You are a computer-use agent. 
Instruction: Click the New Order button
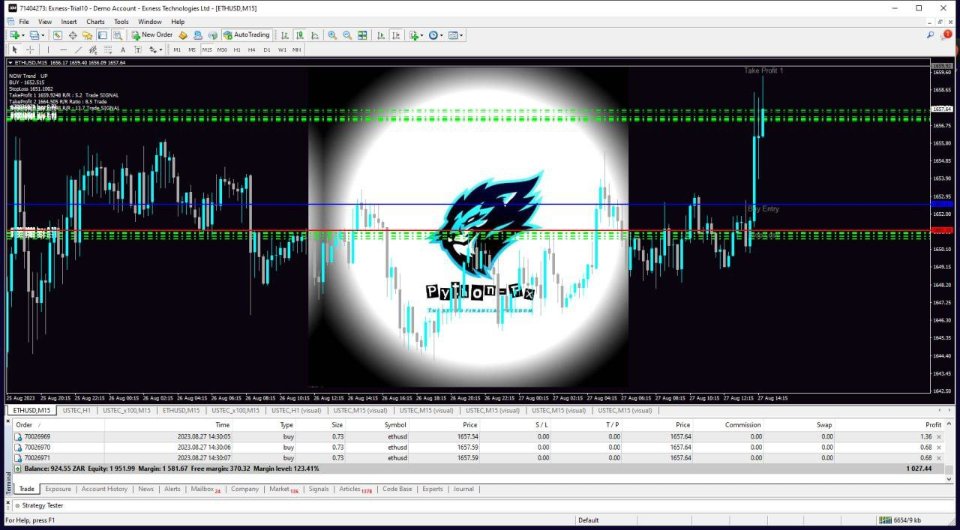[152, 35]
